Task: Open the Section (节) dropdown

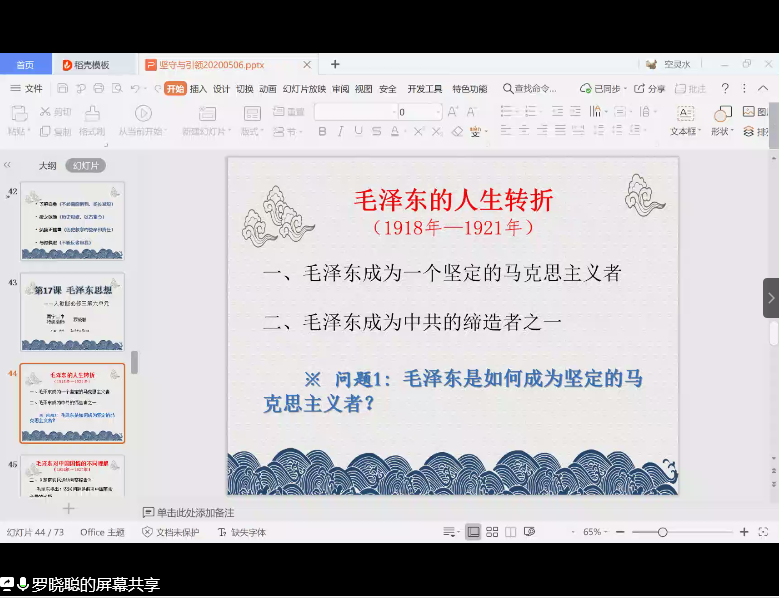Action: click(x=288, y=131)
